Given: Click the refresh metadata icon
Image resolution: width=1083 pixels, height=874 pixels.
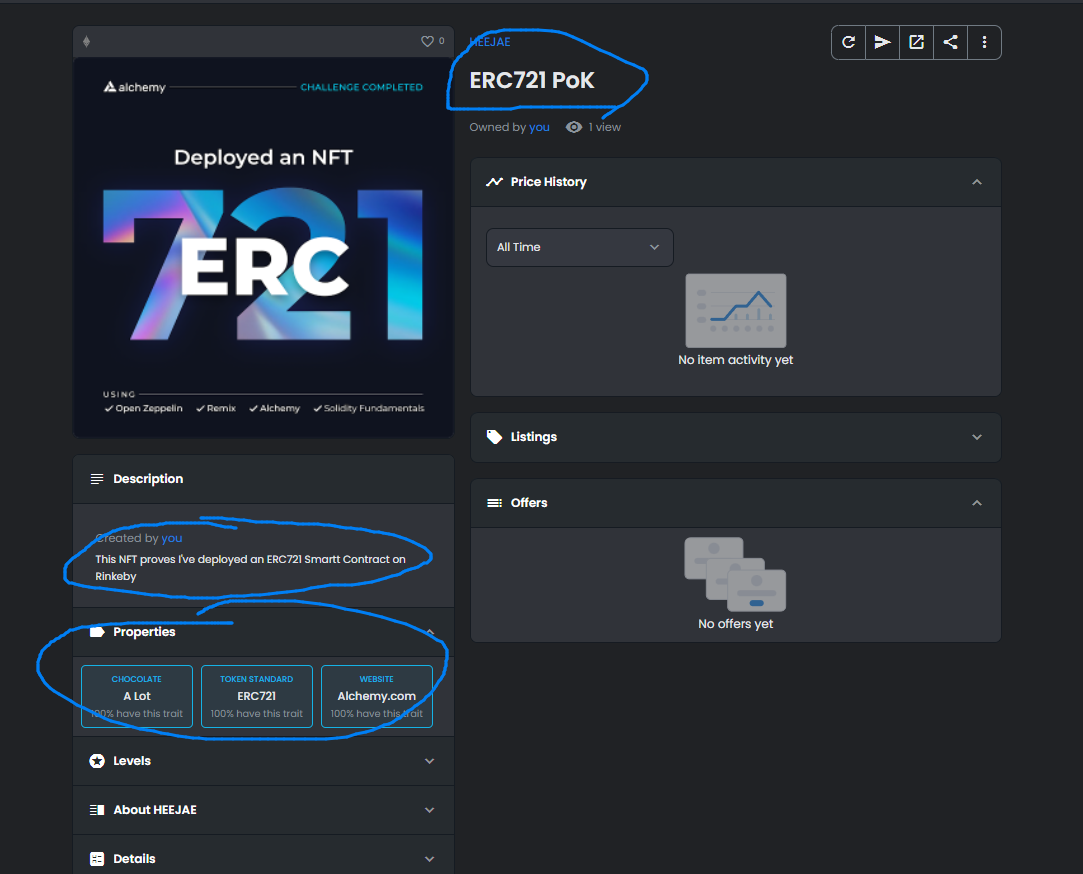Looking at the screenshot, I should (x=848, y=42).
